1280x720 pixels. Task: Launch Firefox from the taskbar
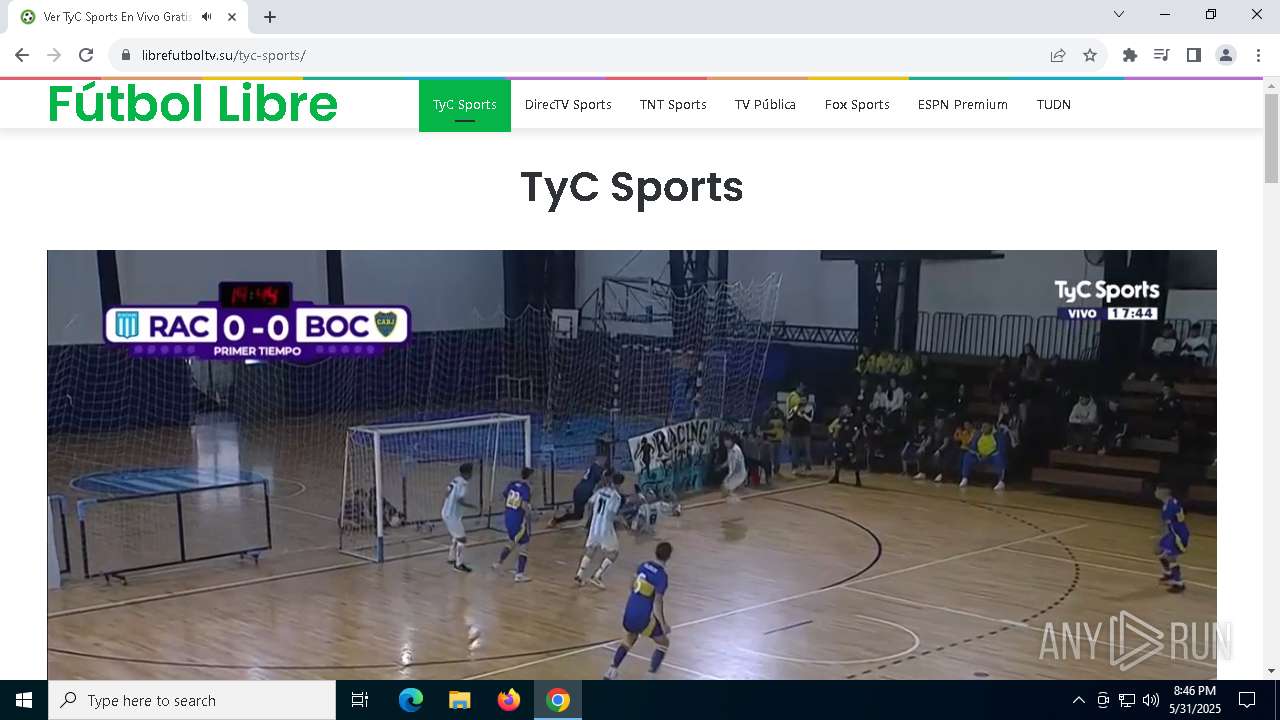pyautogui.click(x=509, y=700)
